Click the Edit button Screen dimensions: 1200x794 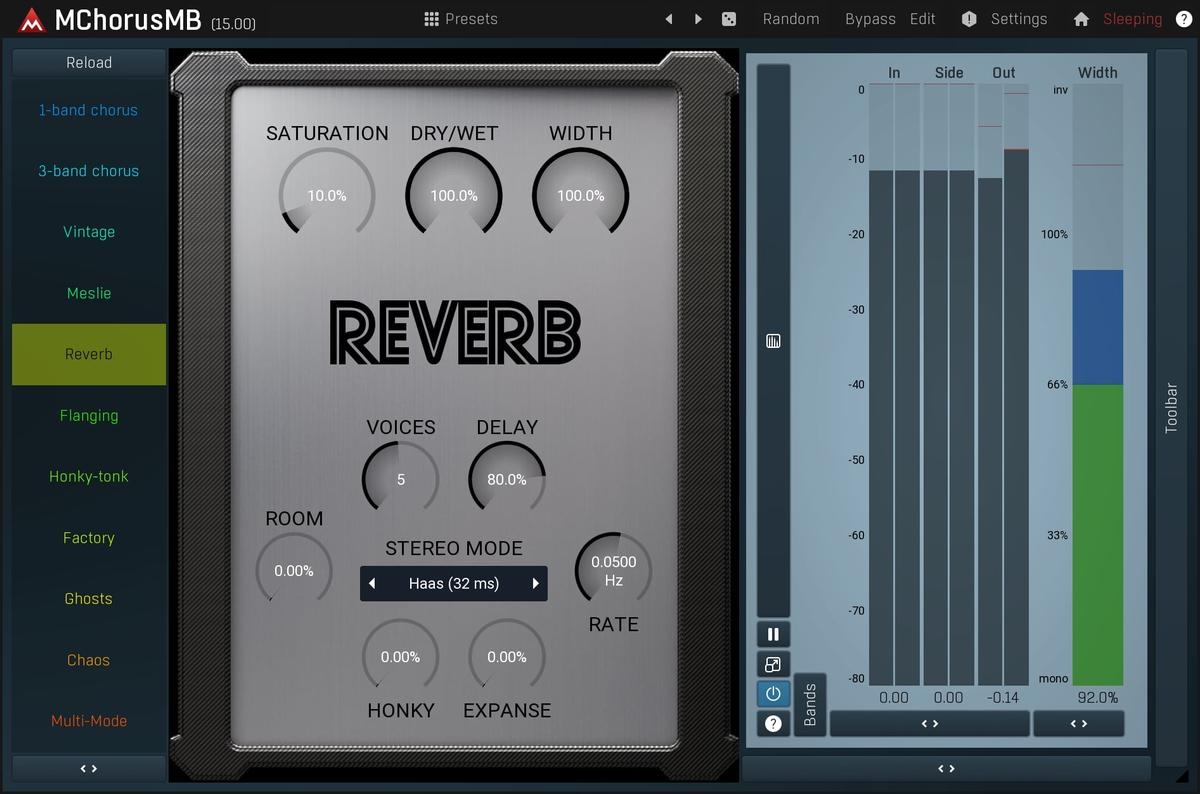tap(923, 19)
